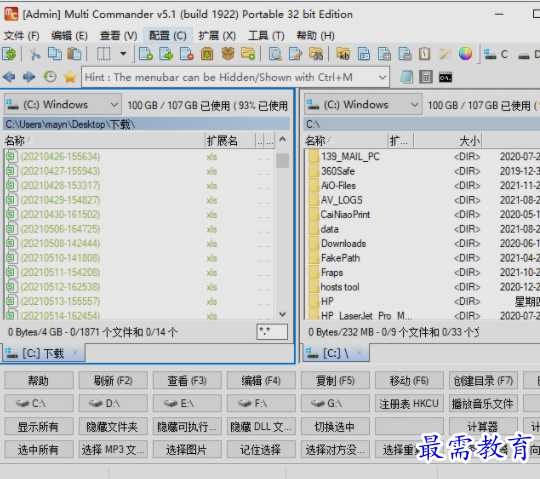Click the 移动 (F6) button
The width and height of the screenshot is (540, 479).
[x=409, y=381]
